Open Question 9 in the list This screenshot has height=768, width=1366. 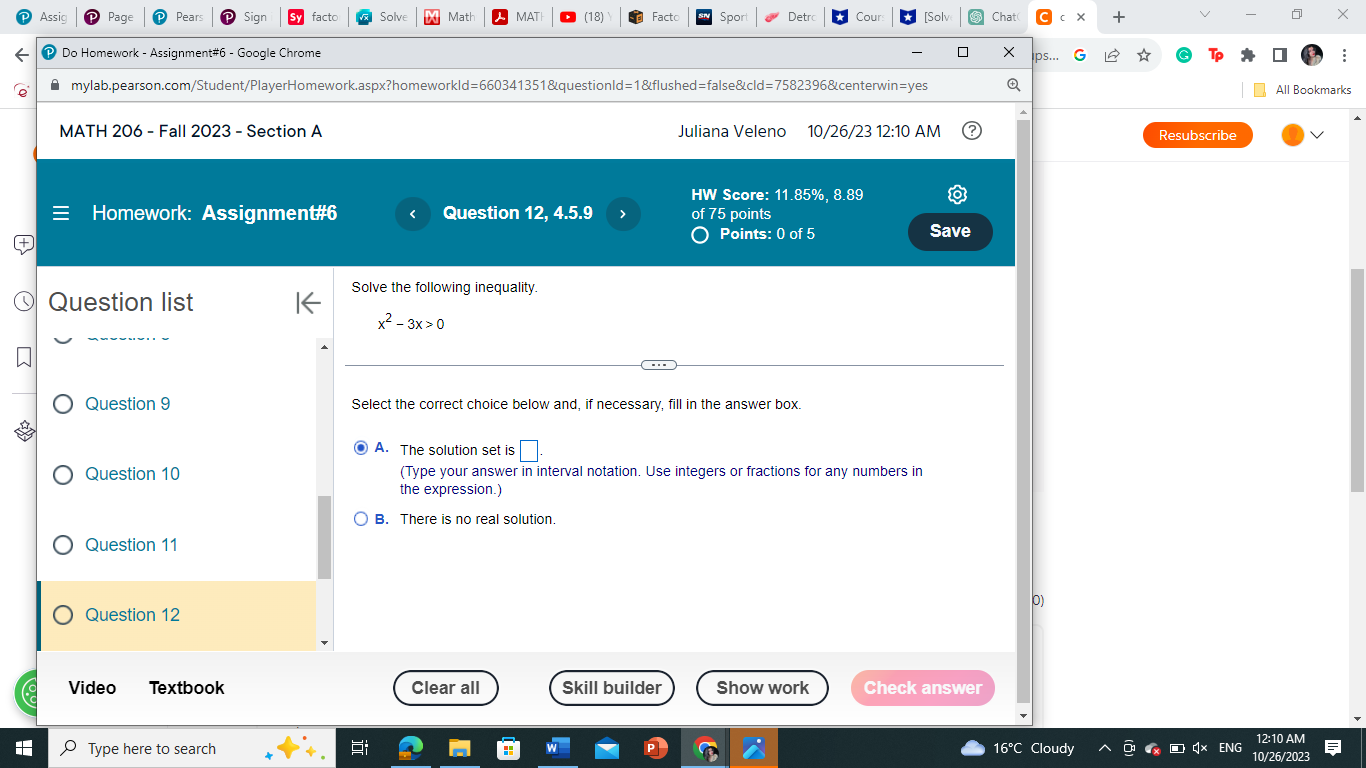[x=128, y=404]
